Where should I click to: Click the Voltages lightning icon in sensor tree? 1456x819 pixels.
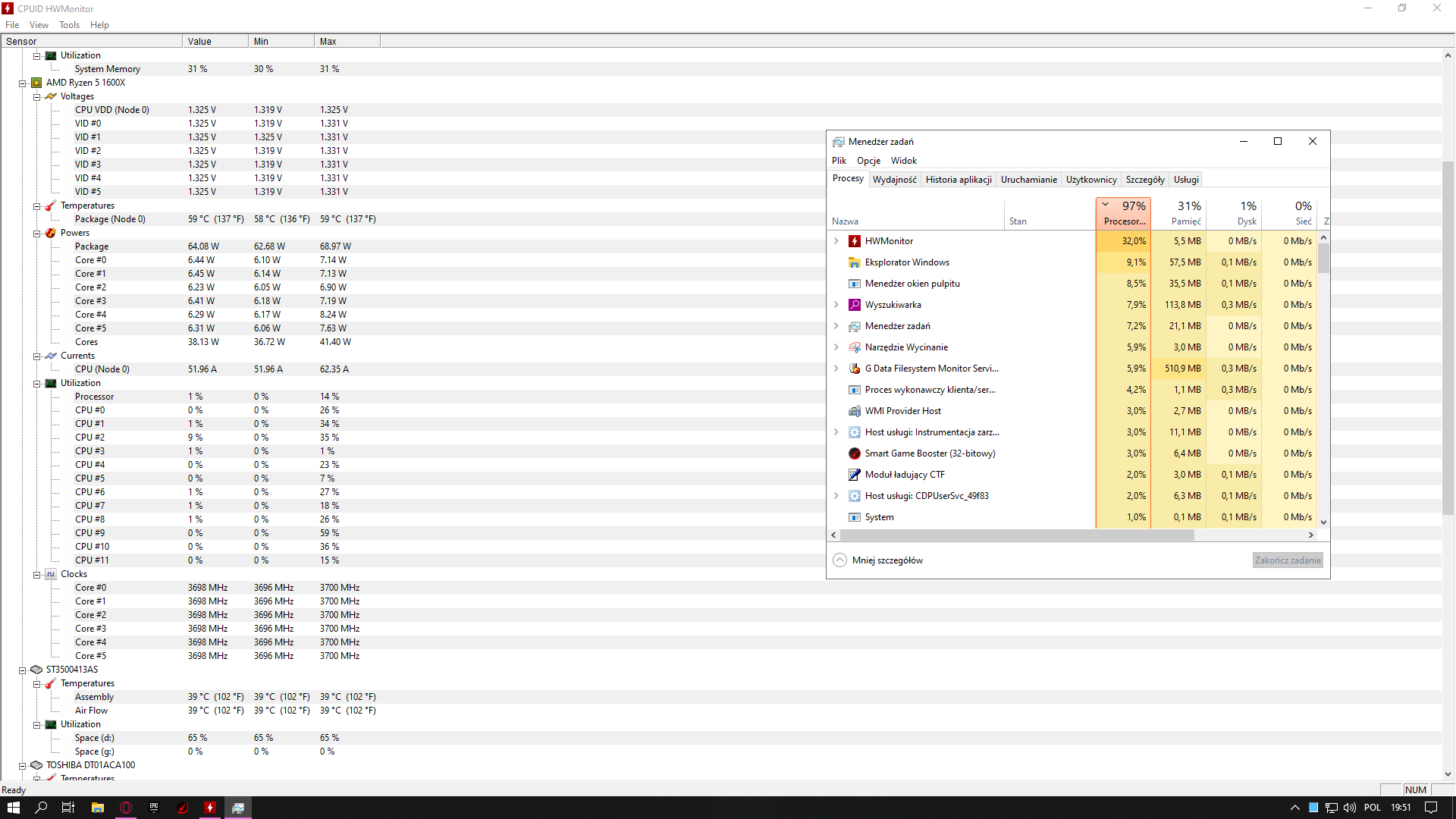[51, 96]
